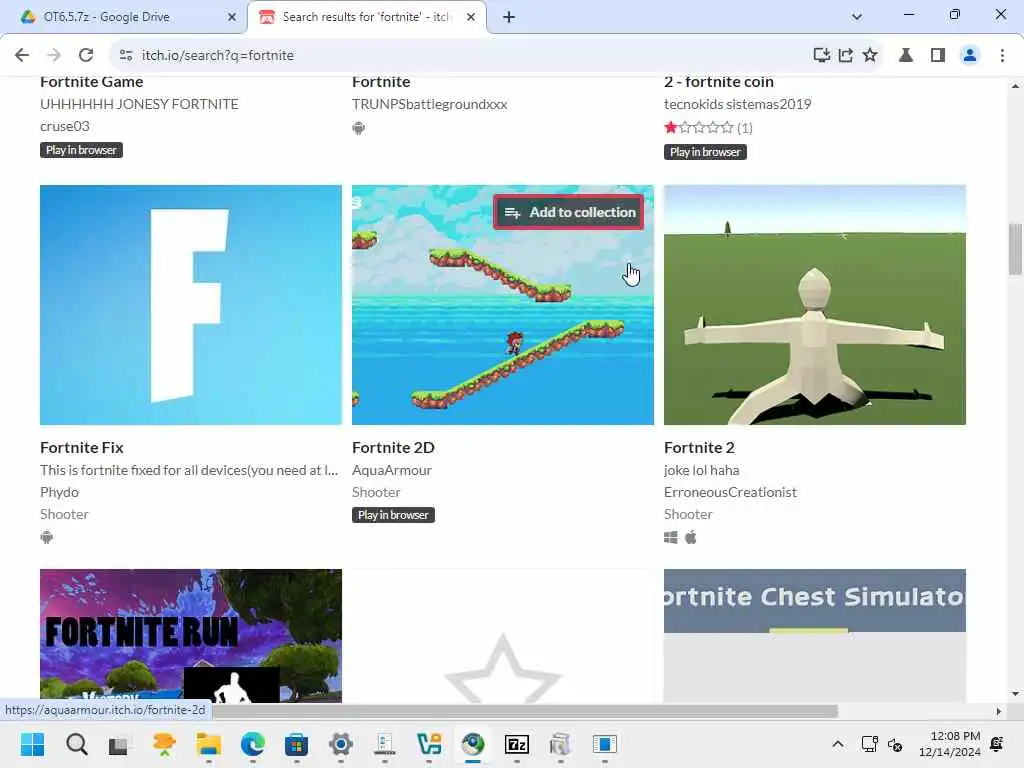The height and width of the screenshot is (768, 1024).
Task: Add Fortnite 2D to collection
Action: tap(569, 212)
